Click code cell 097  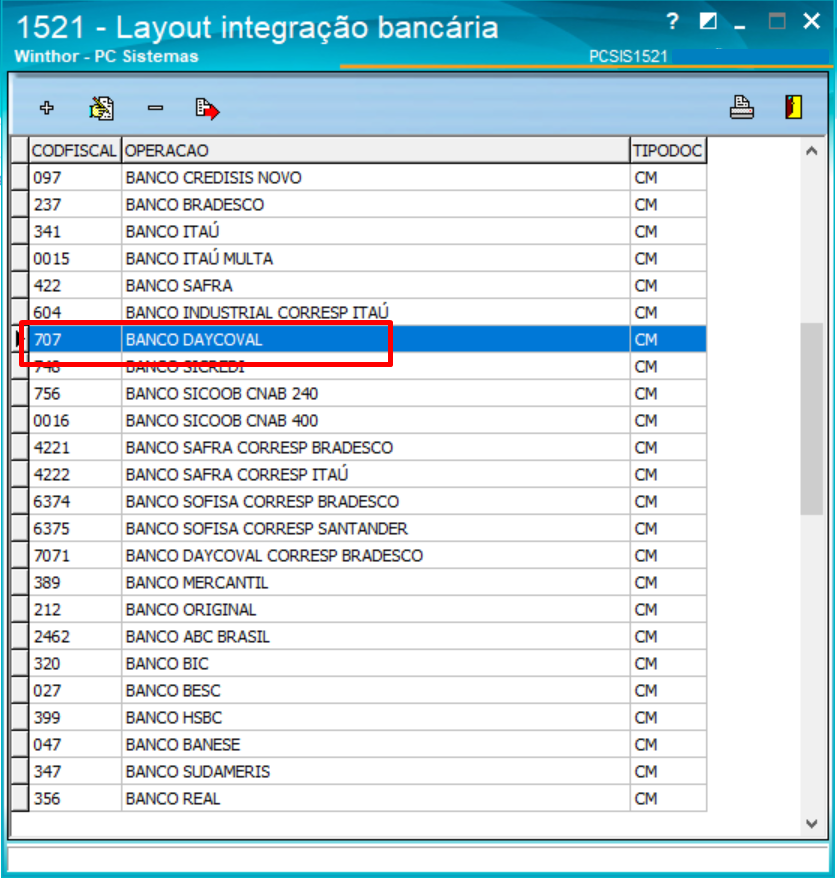tap(75, 177)
